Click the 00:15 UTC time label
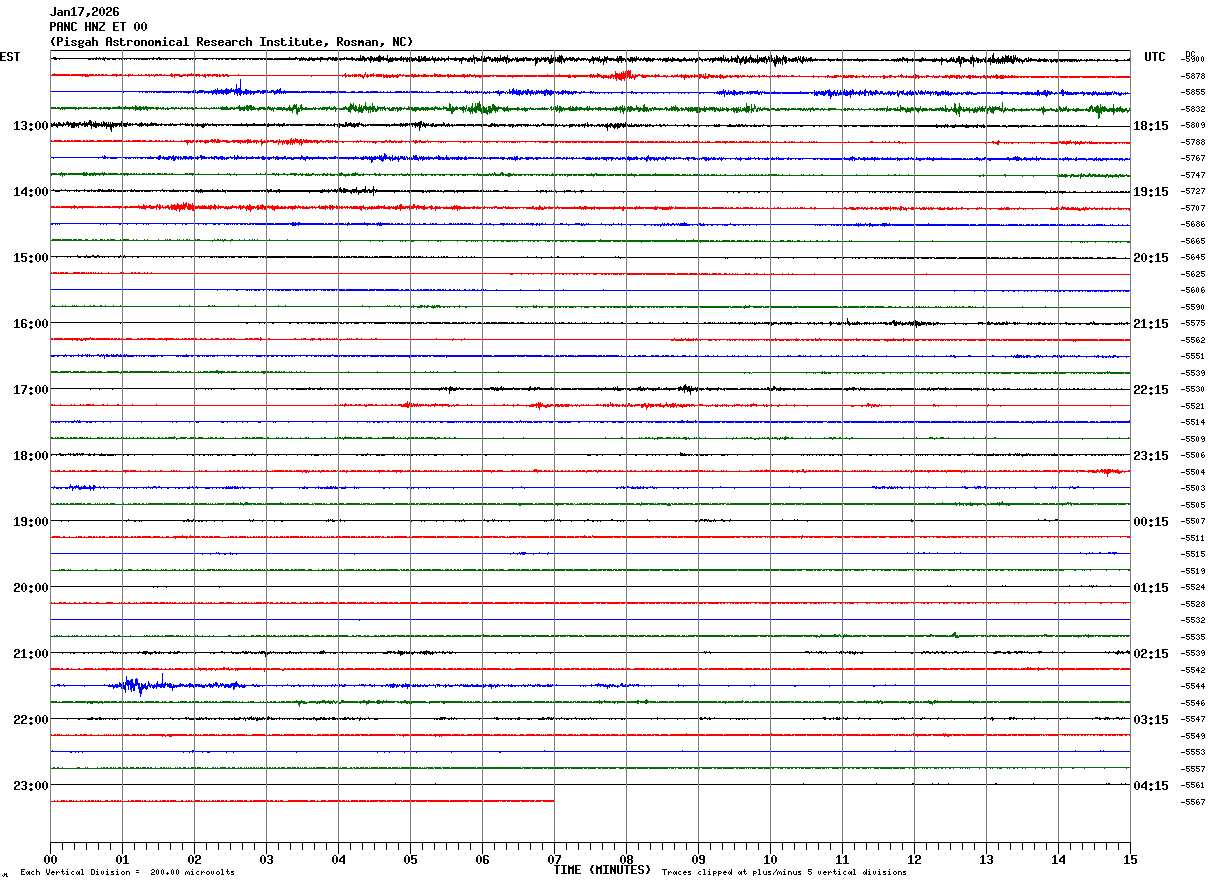This screenshot has height=886, width=1210. point(1151,522)
